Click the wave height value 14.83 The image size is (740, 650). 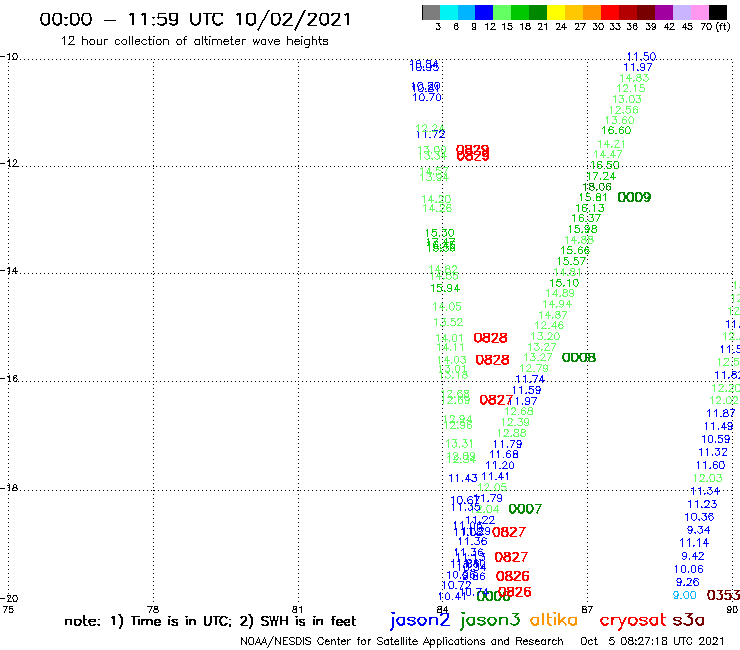coord(634,78)
